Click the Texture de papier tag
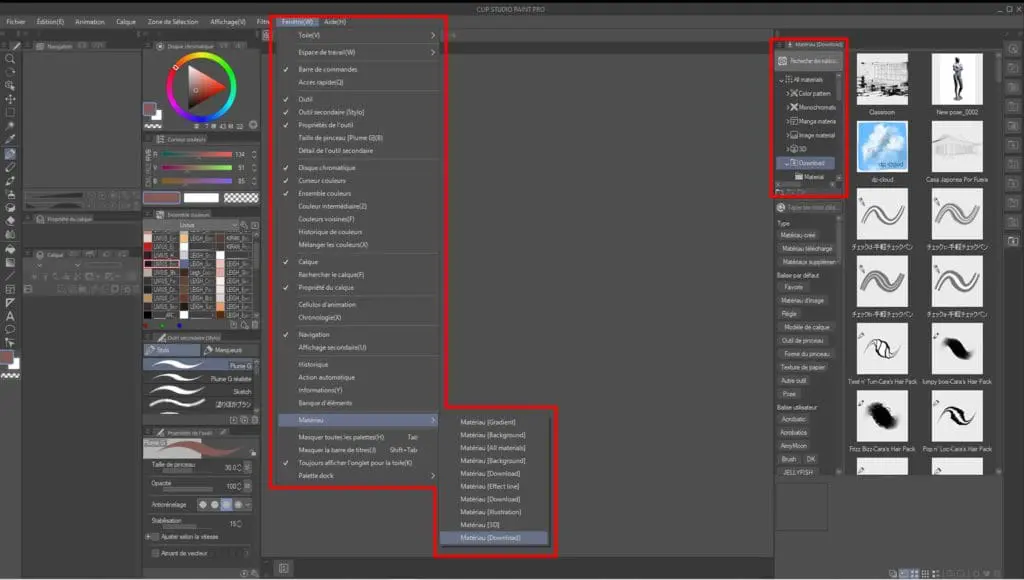This screenshot has height=580, width=1024. click(803, 368)
